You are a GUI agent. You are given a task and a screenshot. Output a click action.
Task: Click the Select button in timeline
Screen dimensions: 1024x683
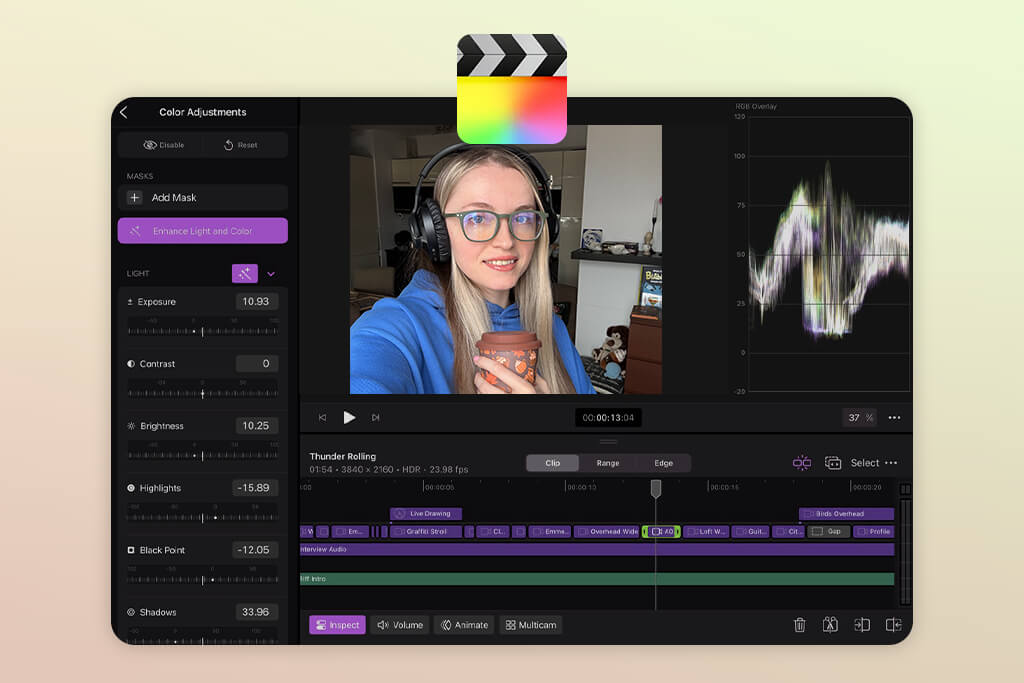[865, 463]
